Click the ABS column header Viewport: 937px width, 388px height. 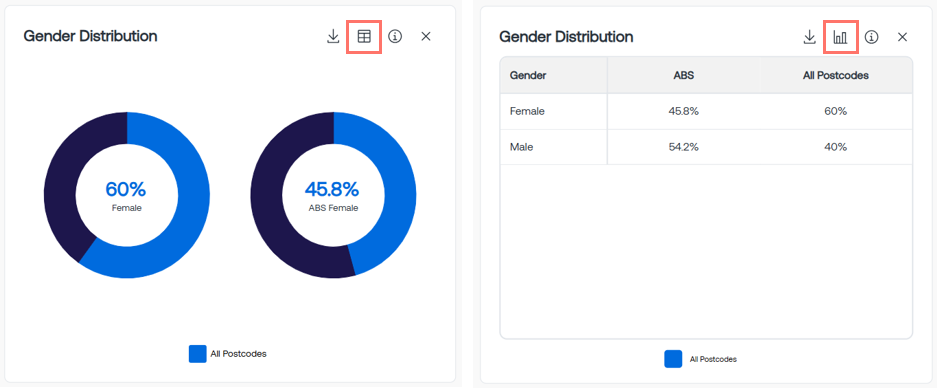tap(684, 75)
